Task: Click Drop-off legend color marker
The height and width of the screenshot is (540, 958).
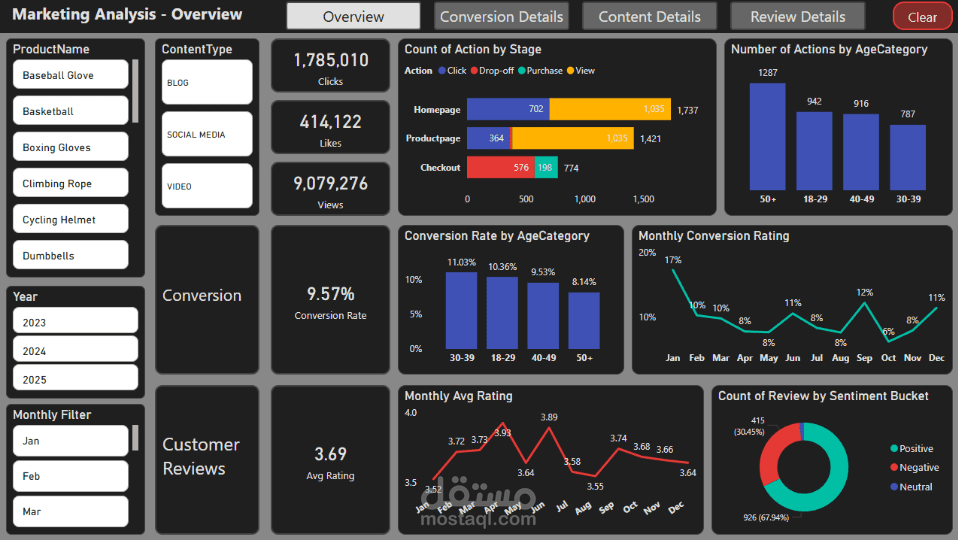Action: (x=474, y=70)
